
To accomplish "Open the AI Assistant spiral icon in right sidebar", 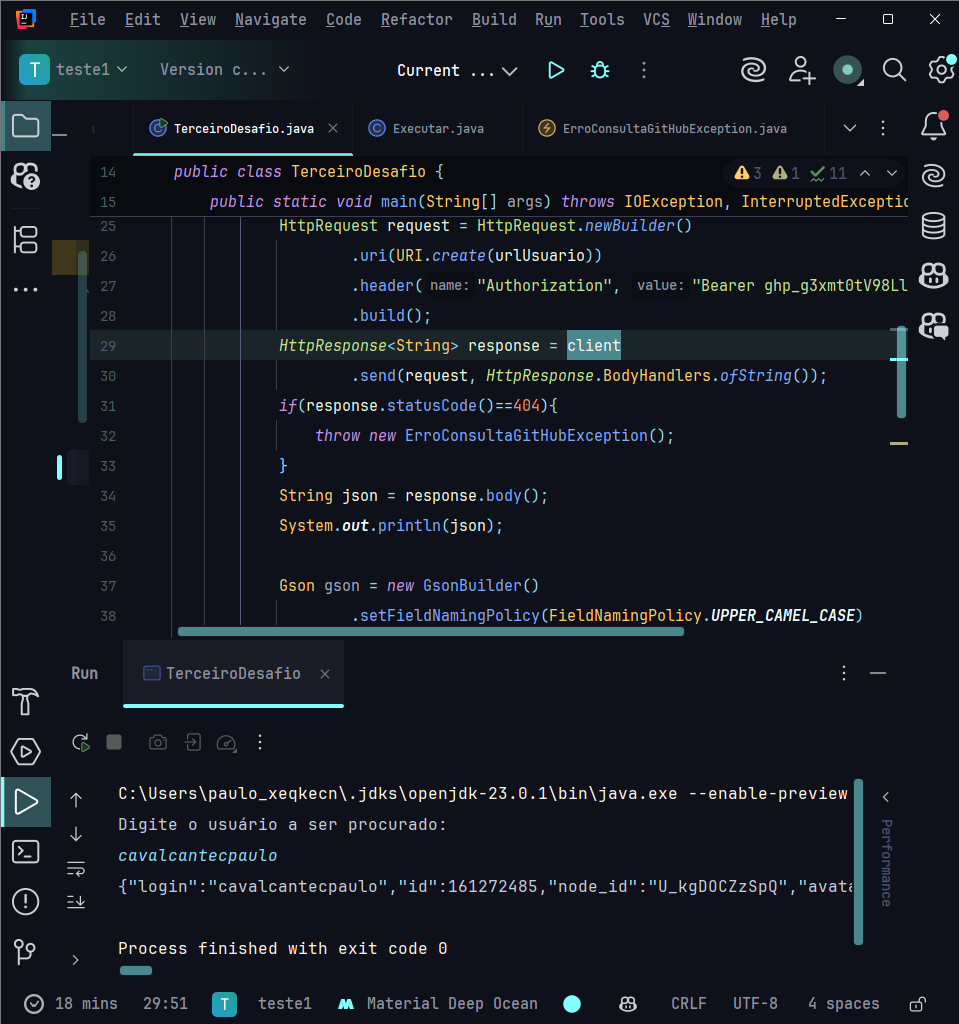I will click(x=934, y=176).
